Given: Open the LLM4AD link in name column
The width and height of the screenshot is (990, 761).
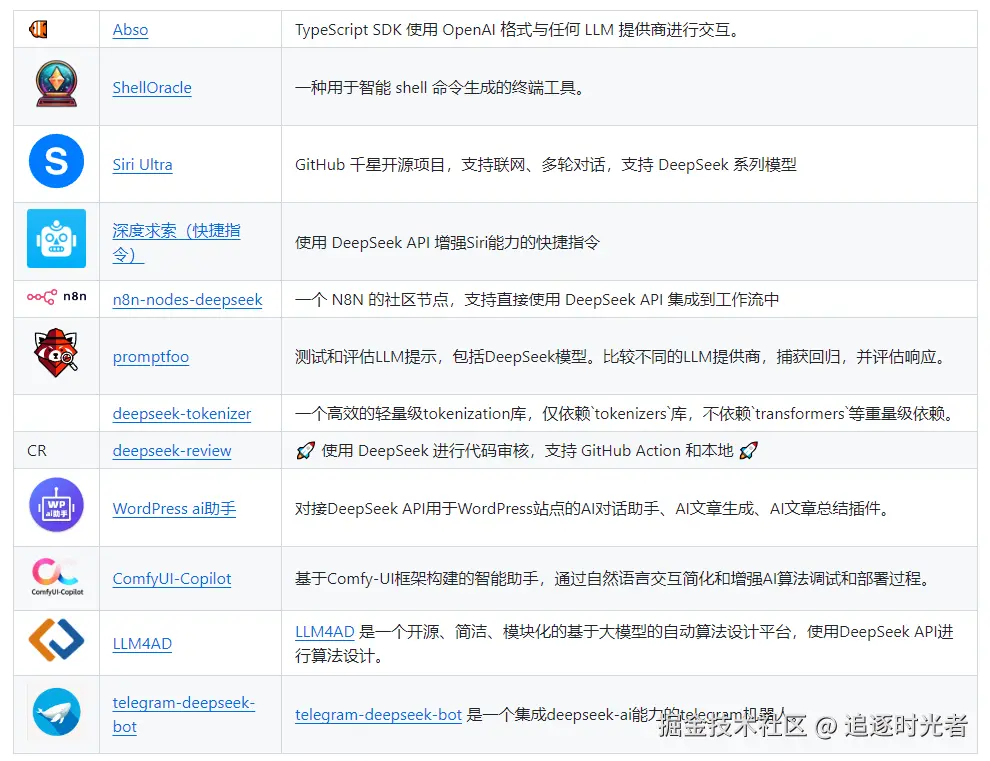Looking at the screenshot, I should [142, 644].
